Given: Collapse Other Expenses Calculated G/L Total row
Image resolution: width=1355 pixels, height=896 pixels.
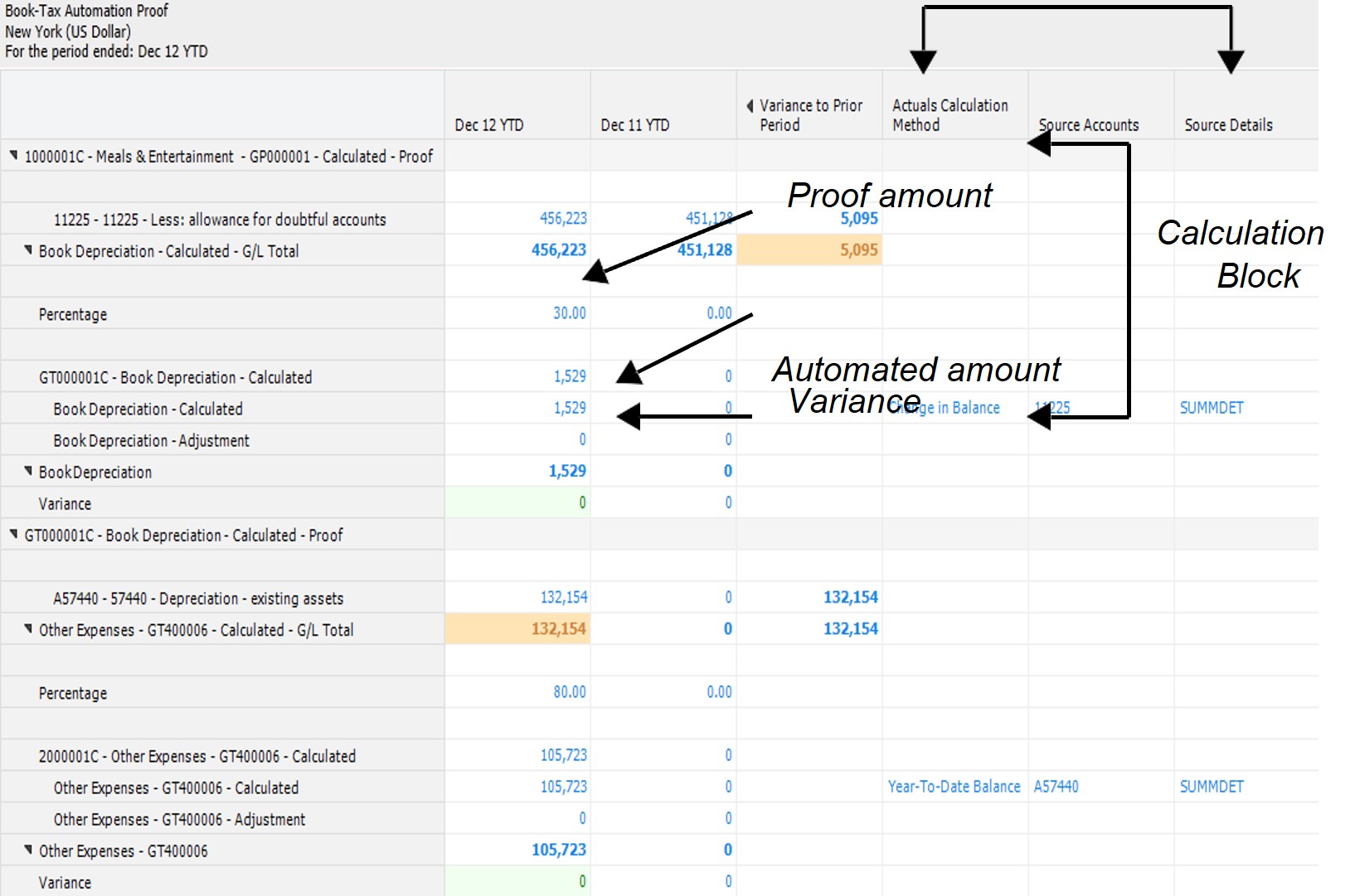Looking at the screenshot, I should click(28, 629).
